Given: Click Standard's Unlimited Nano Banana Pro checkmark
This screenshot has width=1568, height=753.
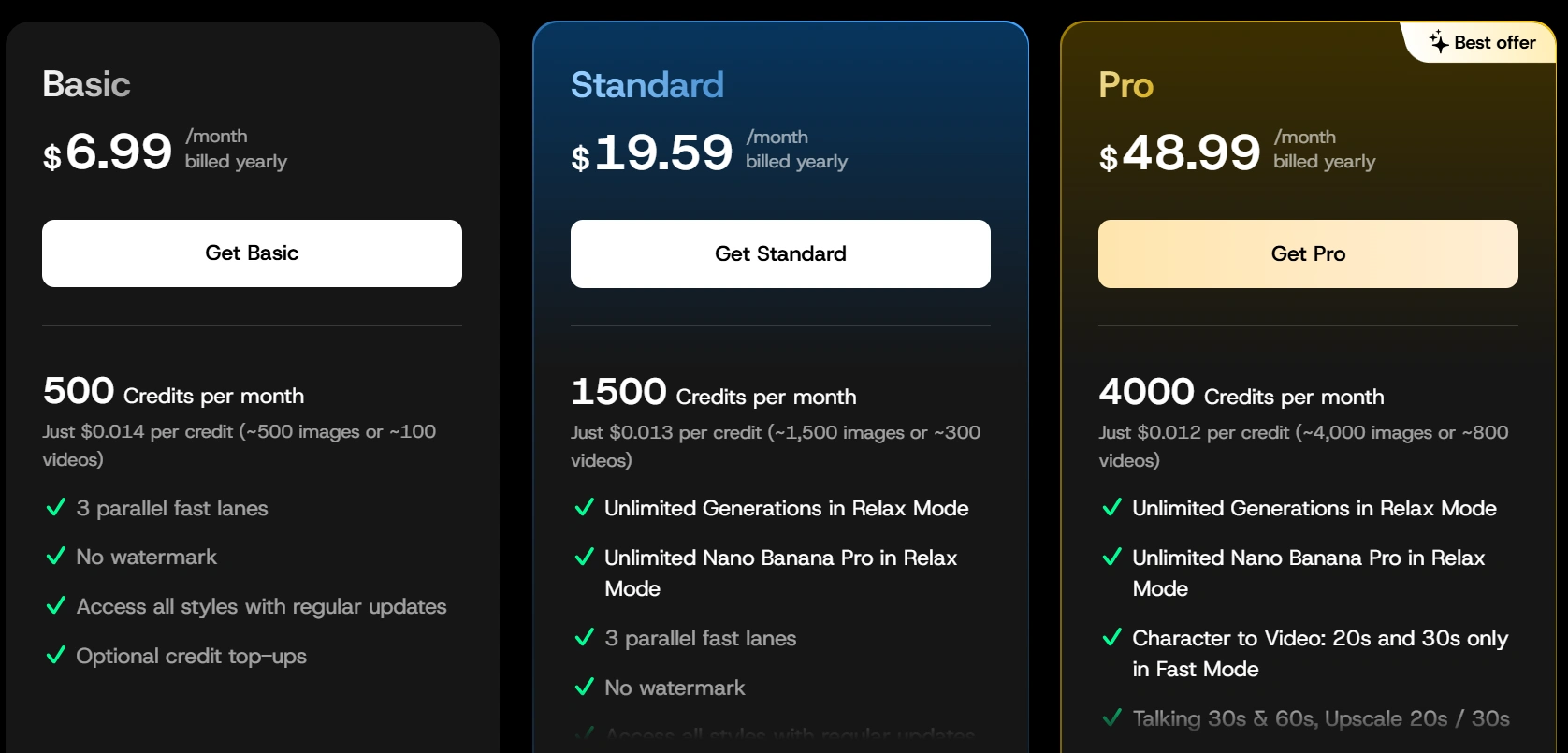Looking at the screenshot, I should tap(585, 558).
